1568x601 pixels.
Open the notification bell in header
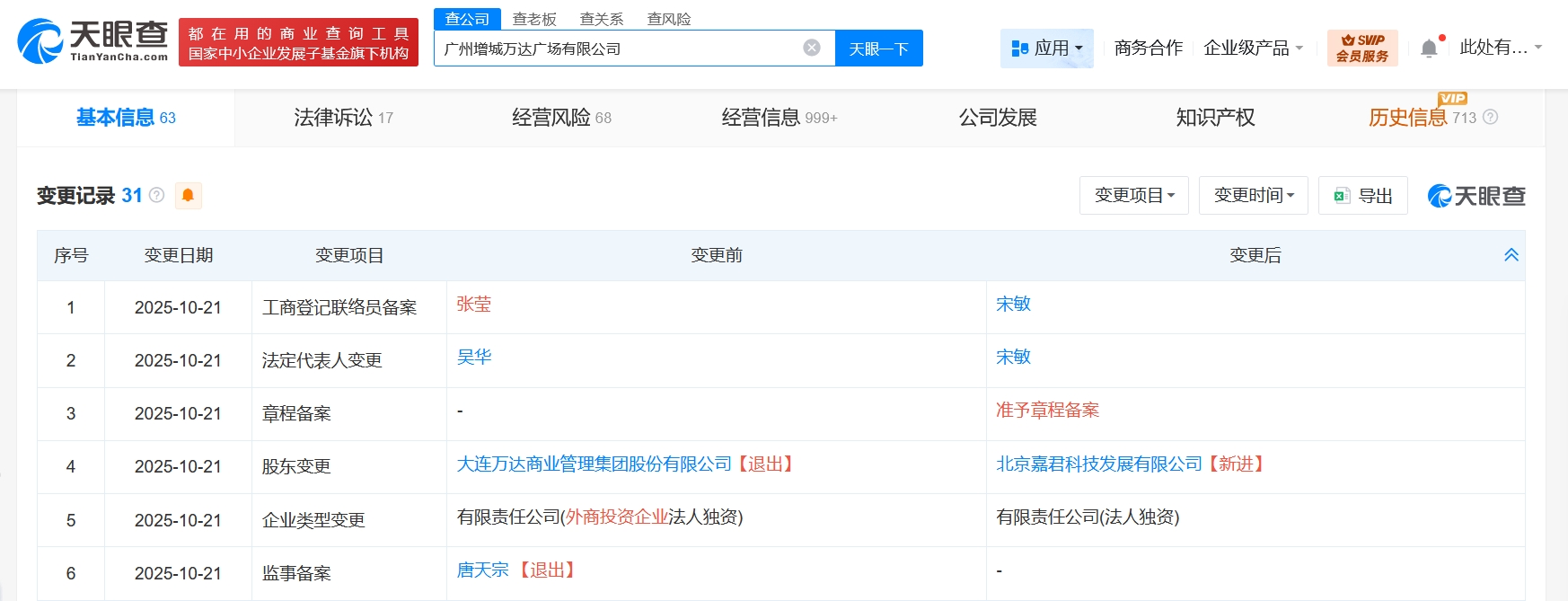click(x=1429, y=49)
